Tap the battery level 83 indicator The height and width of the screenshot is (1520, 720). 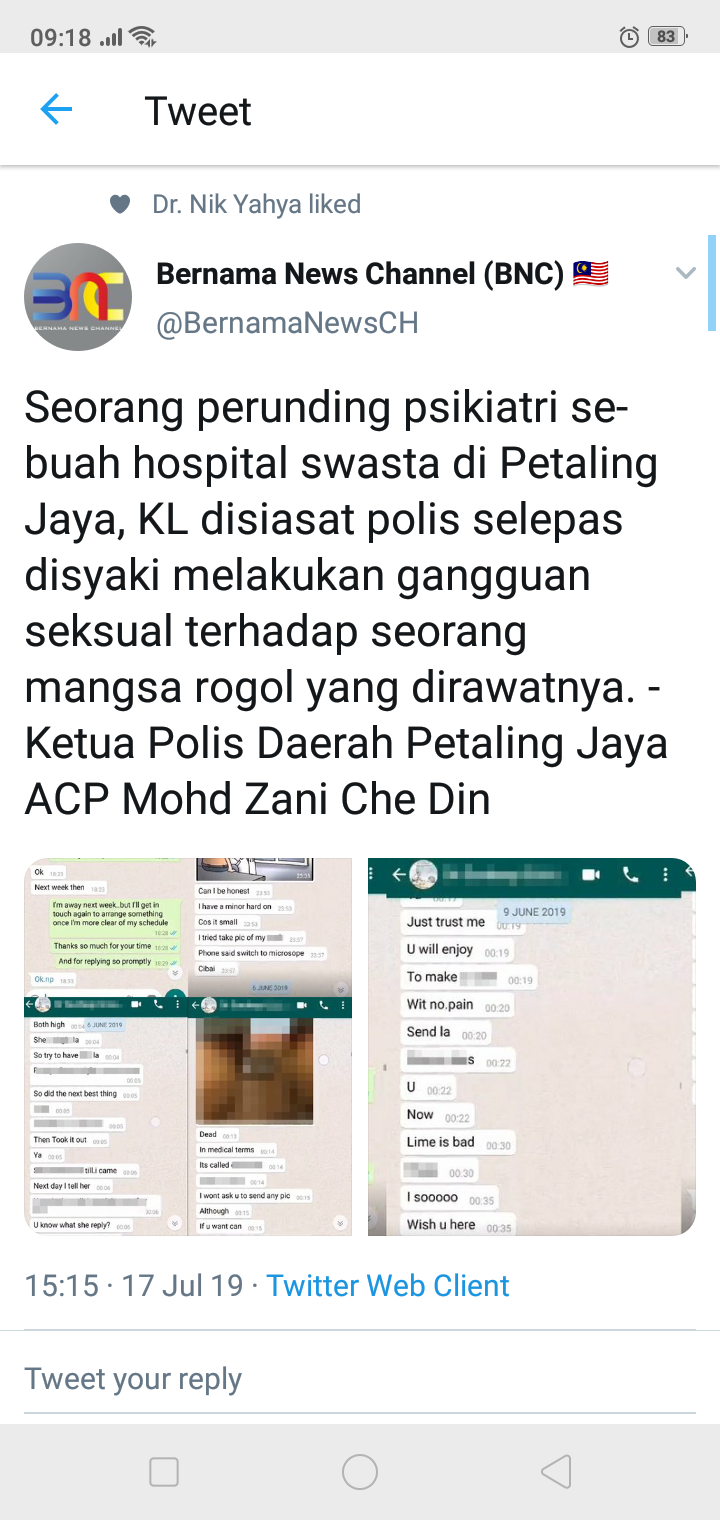(x=667, y=37)
